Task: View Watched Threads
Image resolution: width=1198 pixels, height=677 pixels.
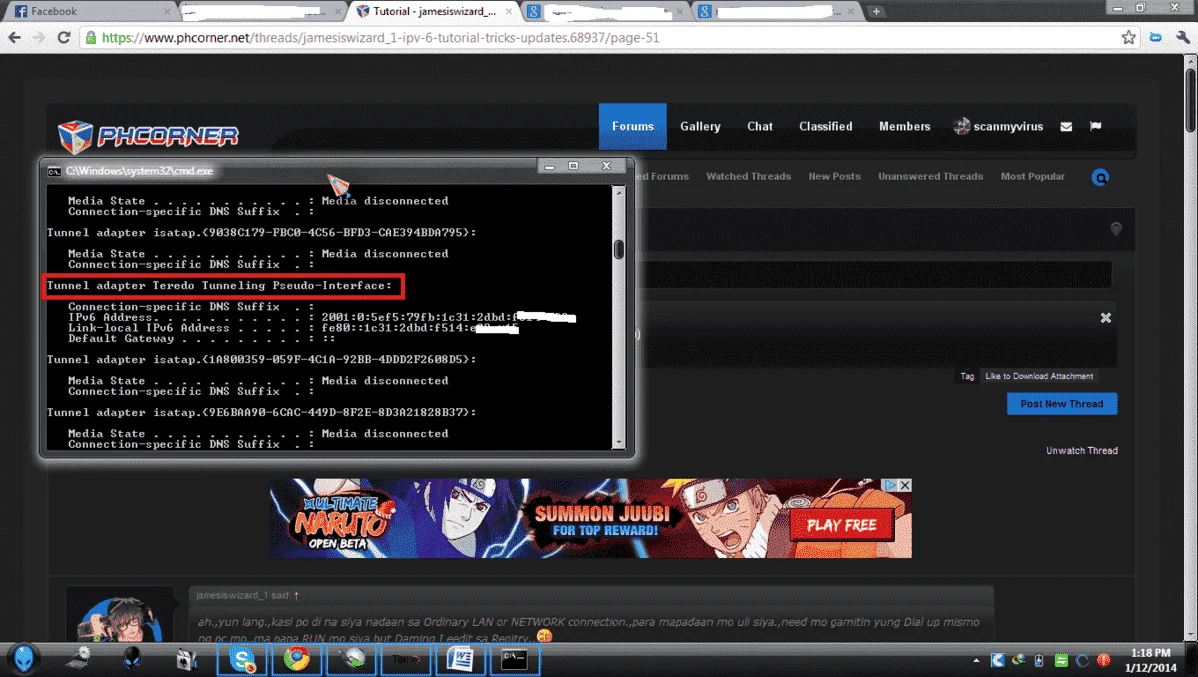Action: (748, 177)
